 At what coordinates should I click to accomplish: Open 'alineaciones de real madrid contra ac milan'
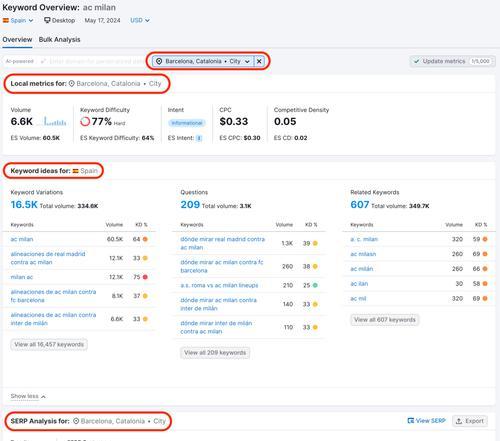[48, 258]
